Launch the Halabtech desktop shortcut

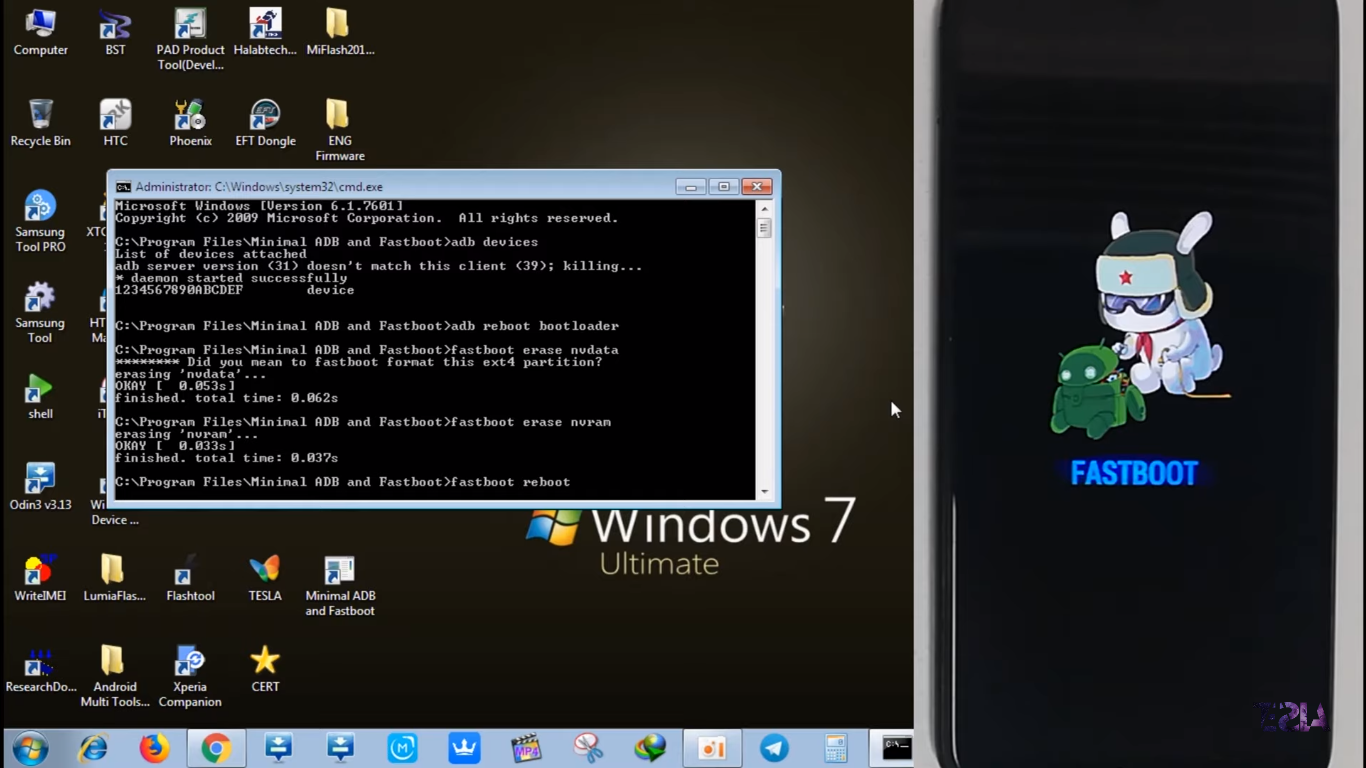point(265,32)
